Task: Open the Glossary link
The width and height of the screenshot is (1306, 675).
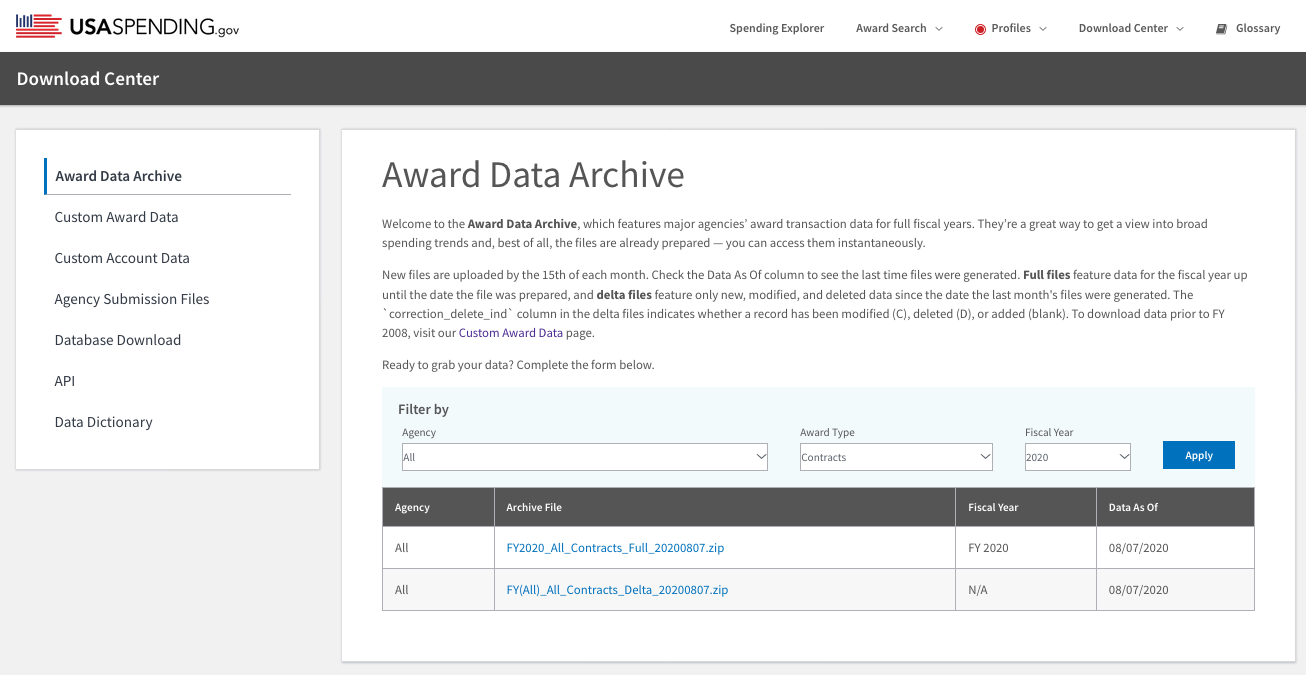Action: click(x=1258, y=28)
